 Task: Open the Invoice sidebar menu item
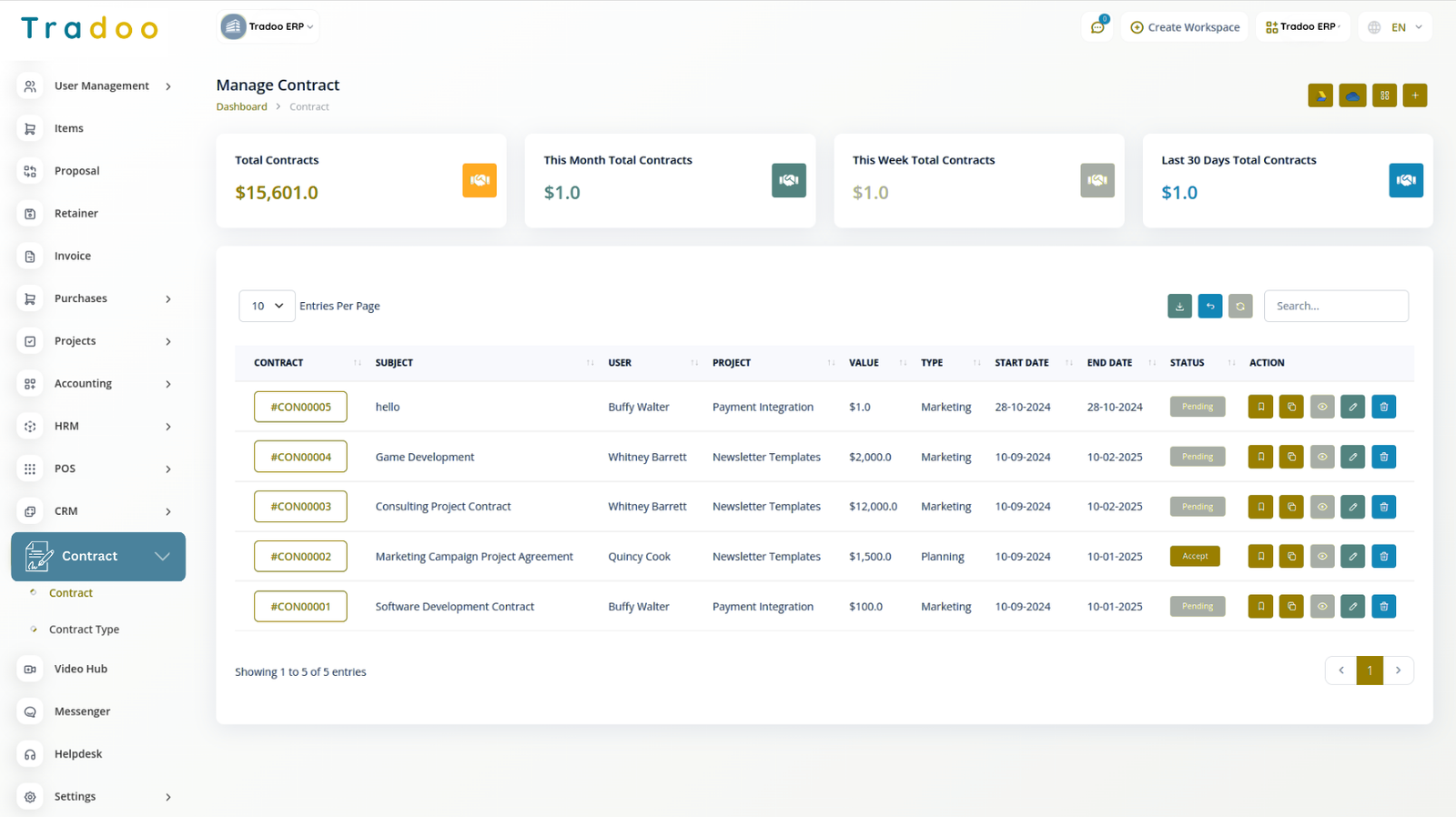tap(72, 257)
